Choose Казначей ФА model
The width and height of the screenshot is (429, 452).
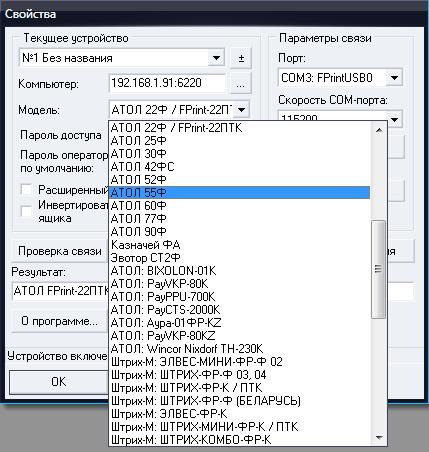239,245
